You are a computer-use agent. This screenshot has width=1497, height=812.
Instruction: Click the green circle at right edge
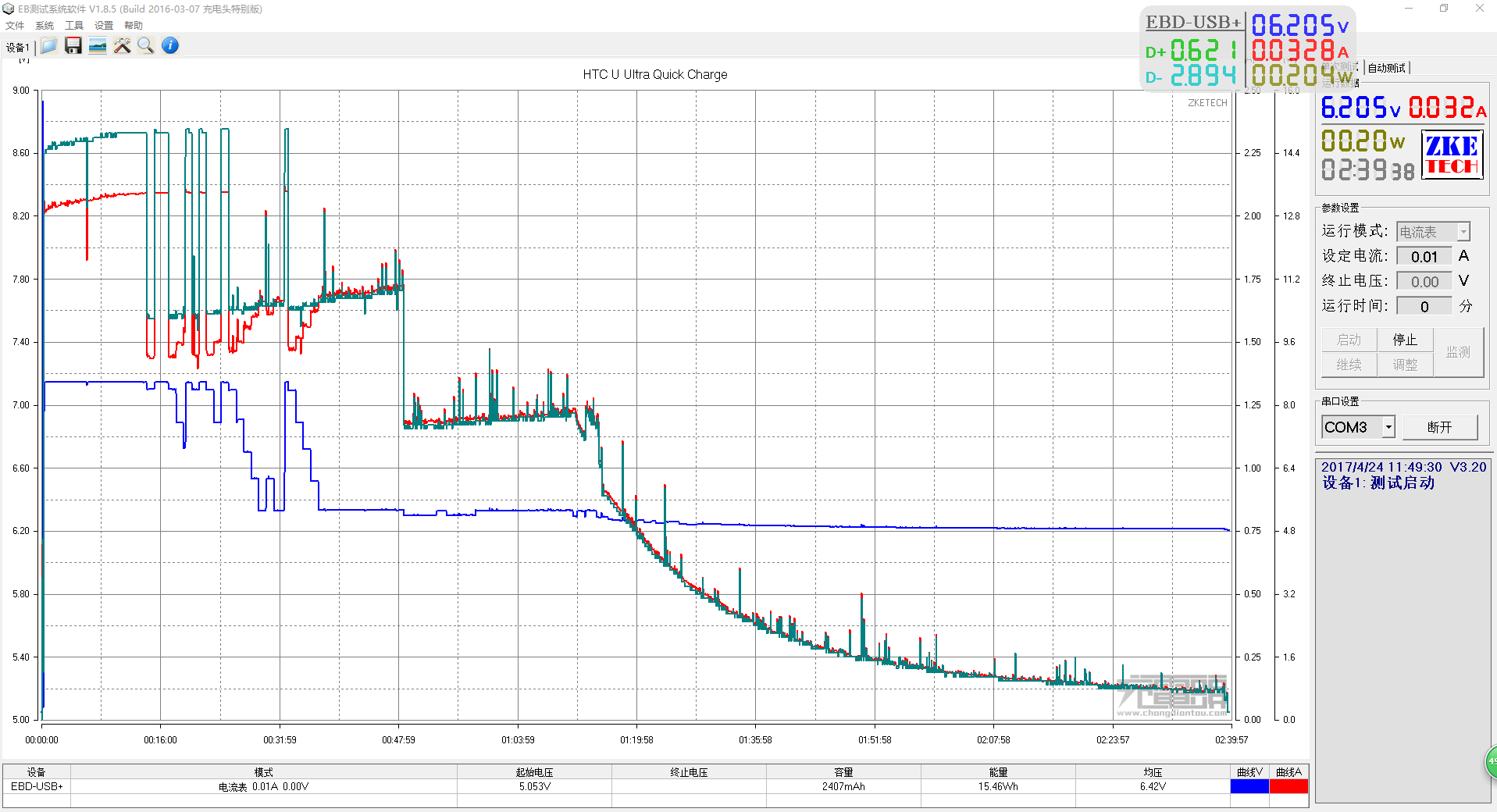click(x=1491, y=761)
